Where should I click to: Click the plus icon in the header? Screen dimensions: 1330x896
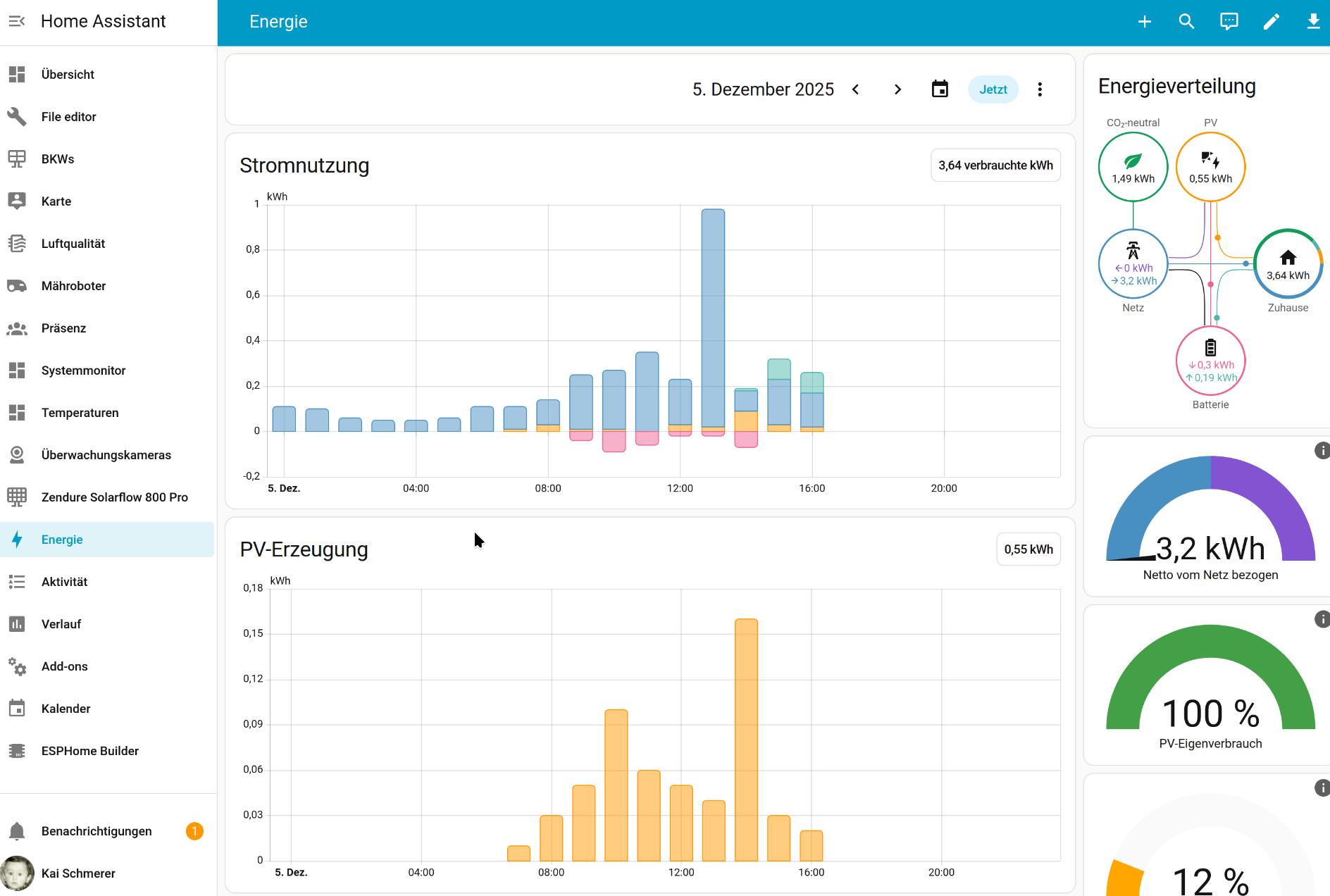(1145, 22)
